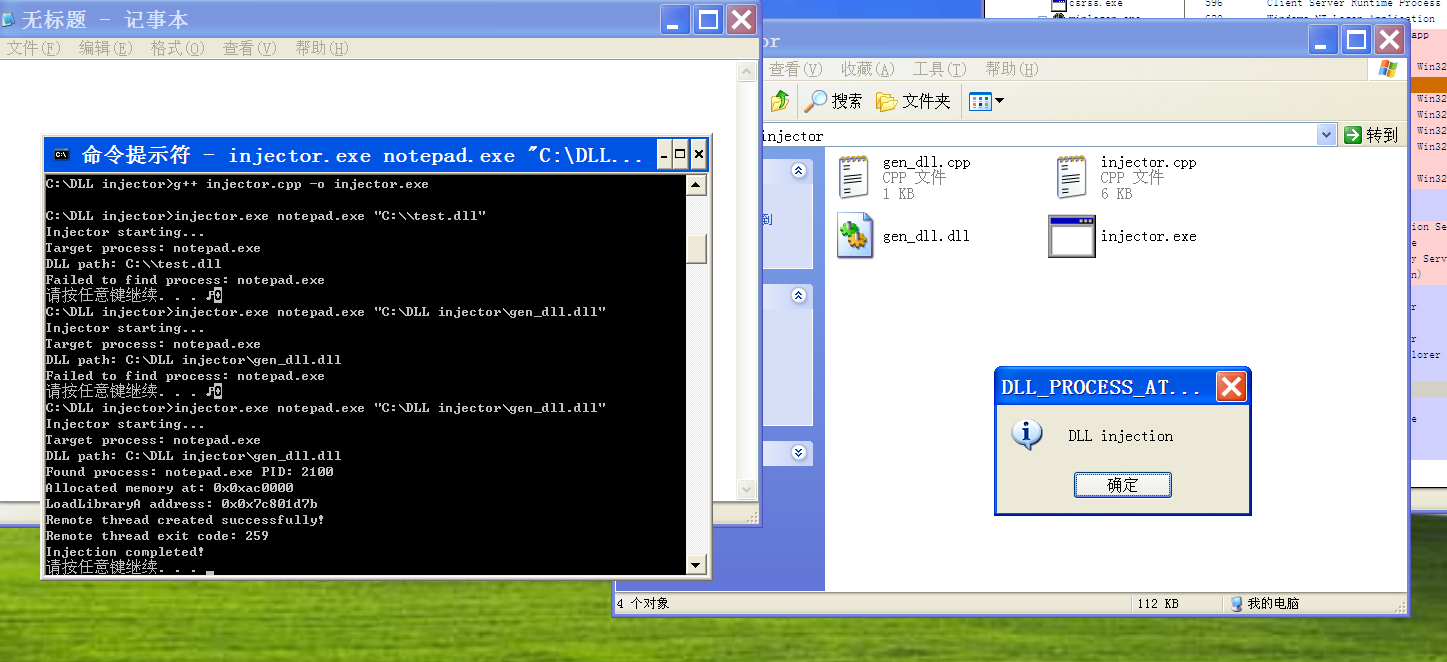This screenshot has width=1447, height=662.
Task: Click the 搜索 search toolbar button
Action: (834, 101)
